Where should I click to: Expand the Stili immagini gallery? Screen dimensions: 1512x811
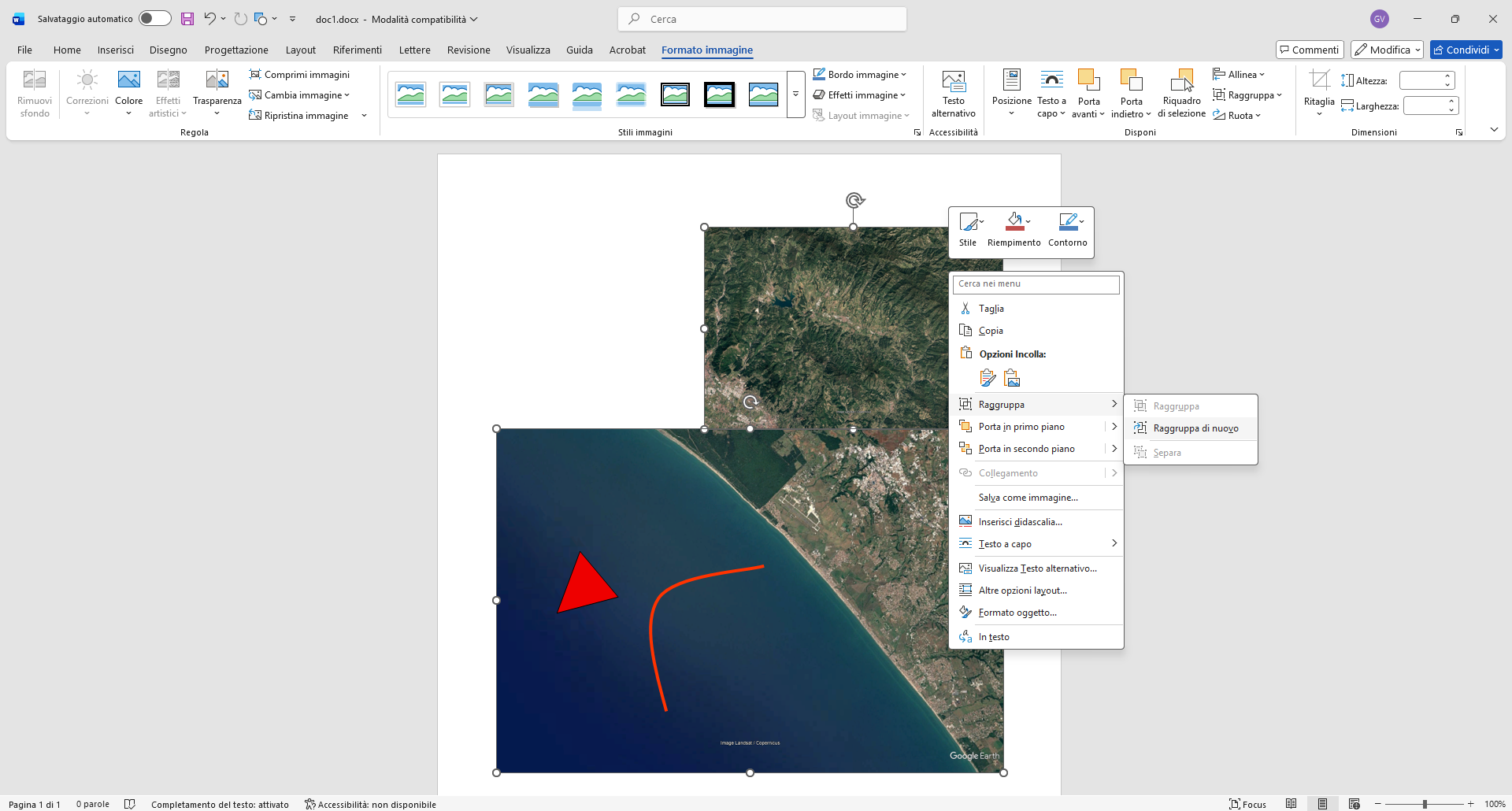coord(795,94)
